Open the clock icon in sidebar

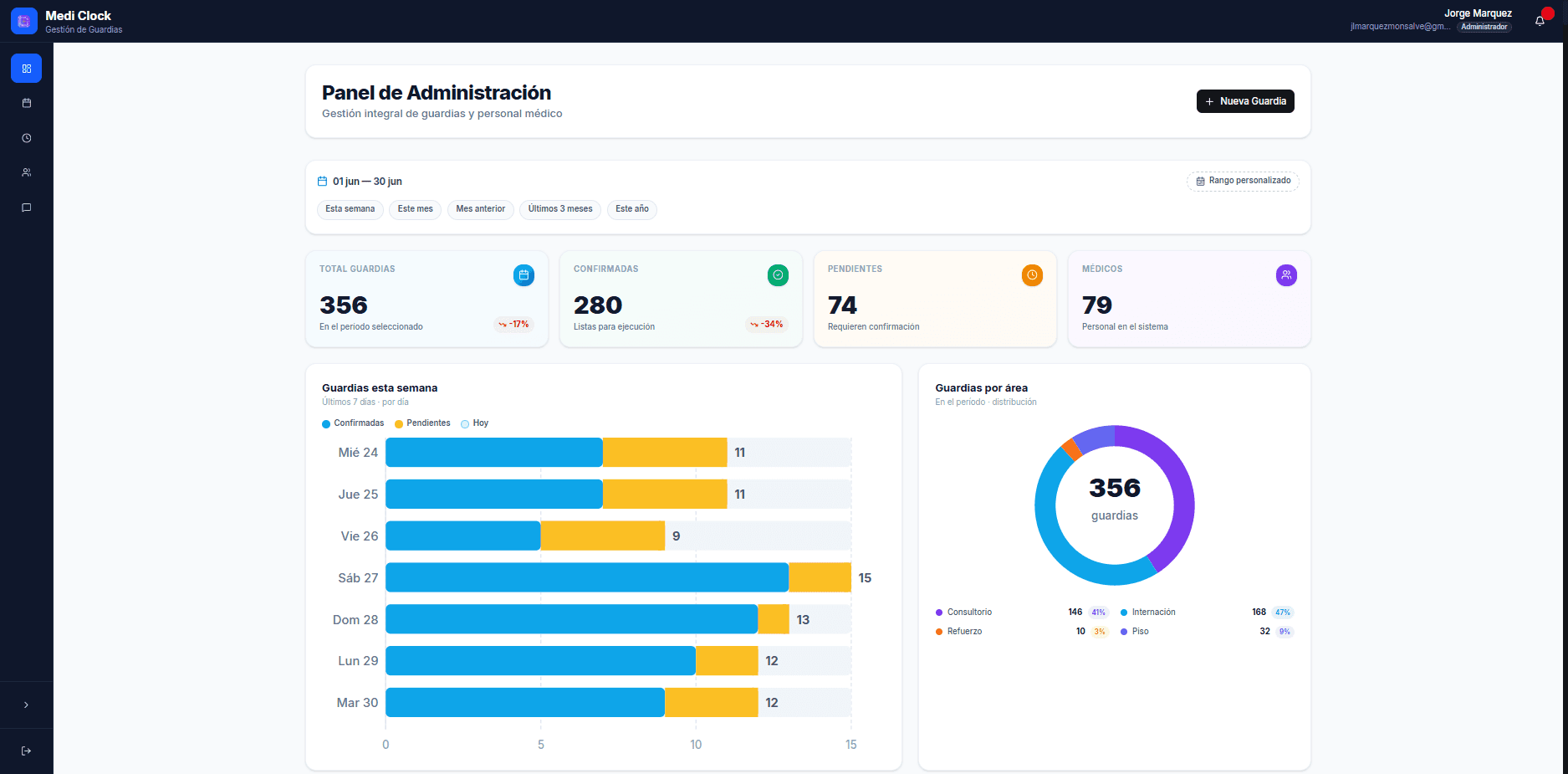pos(26,138)
